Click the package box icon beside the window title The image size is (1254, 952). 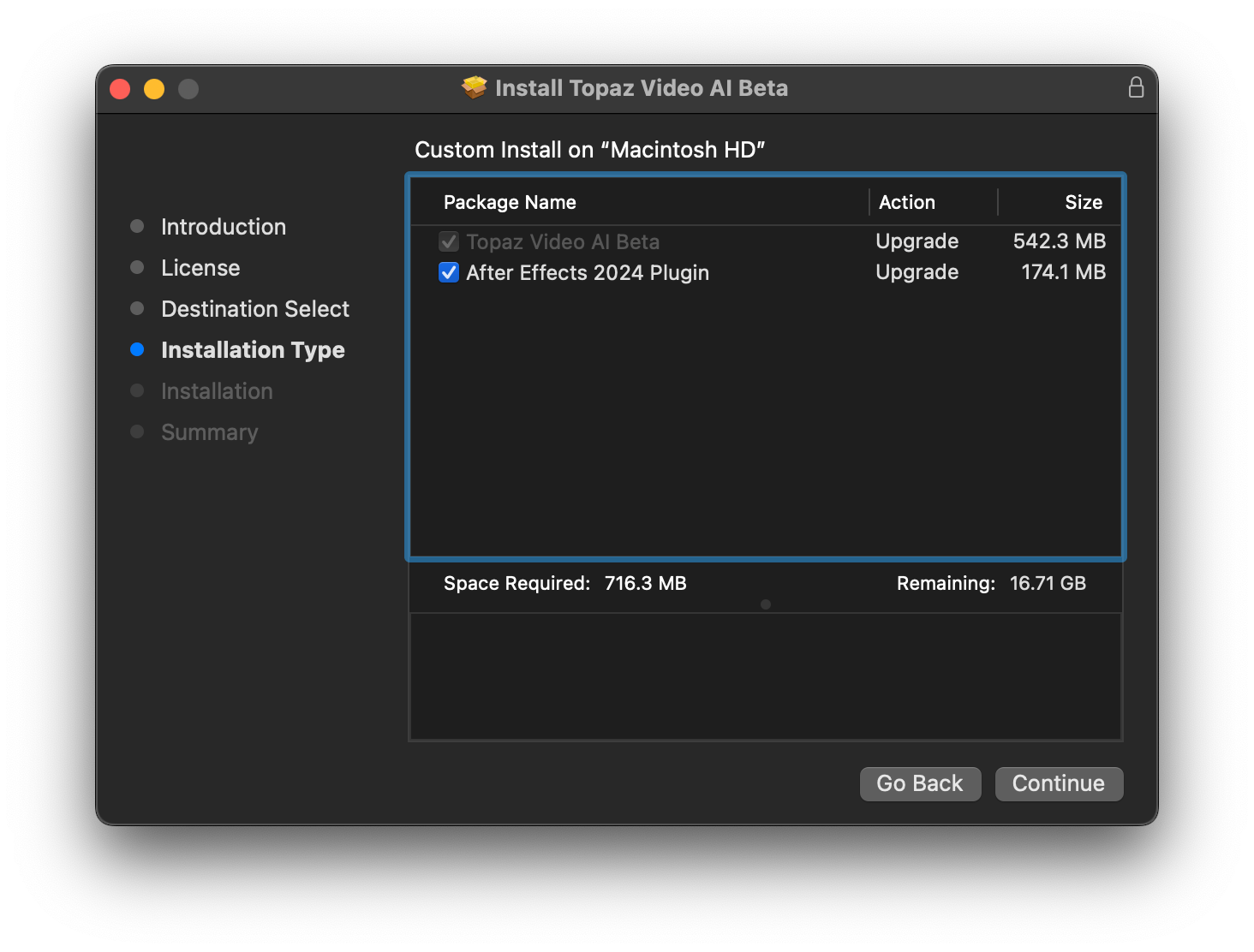tap(474, 87)
